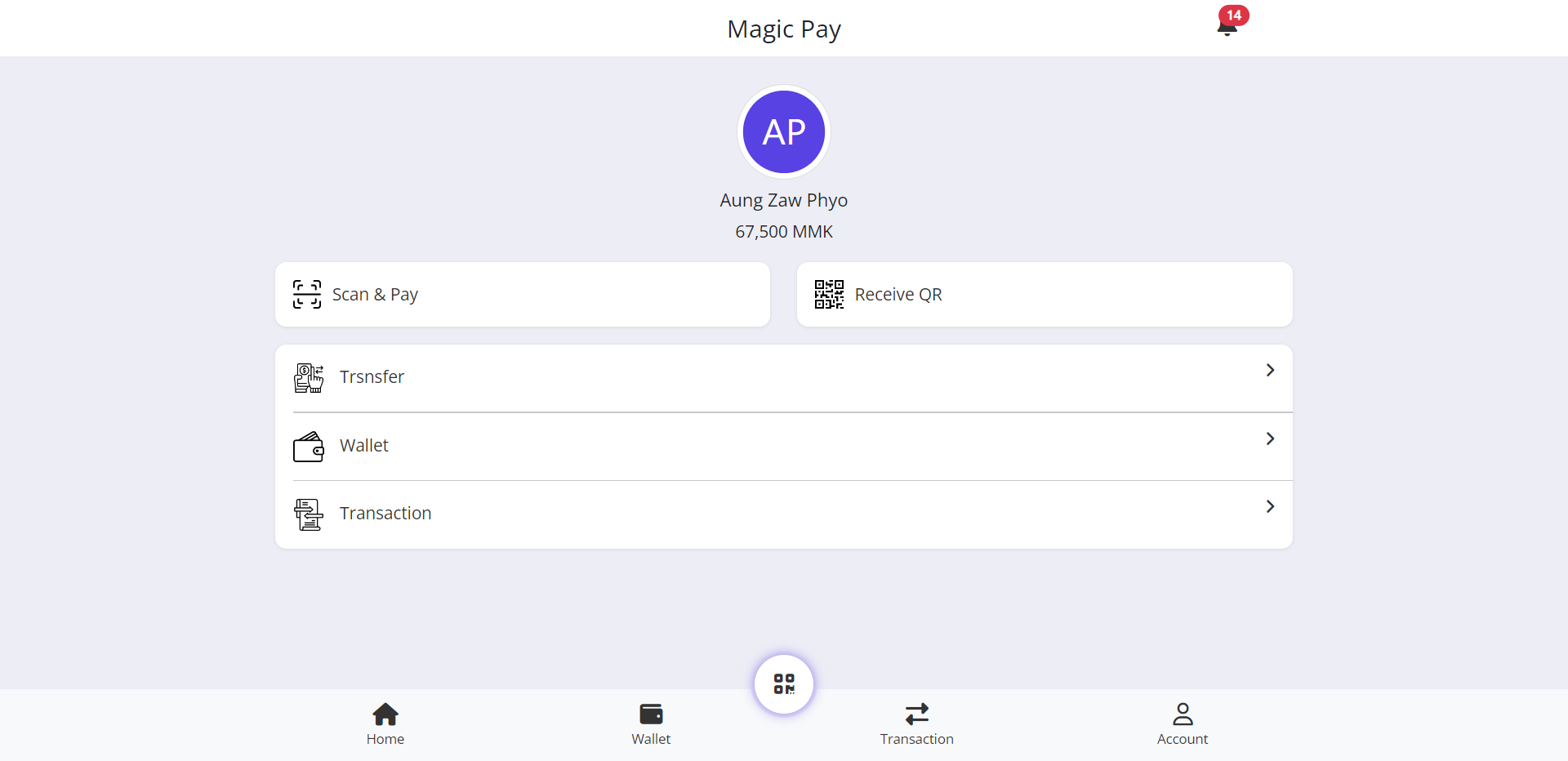Go to the Account bottom tab

tap(1183, 724)
